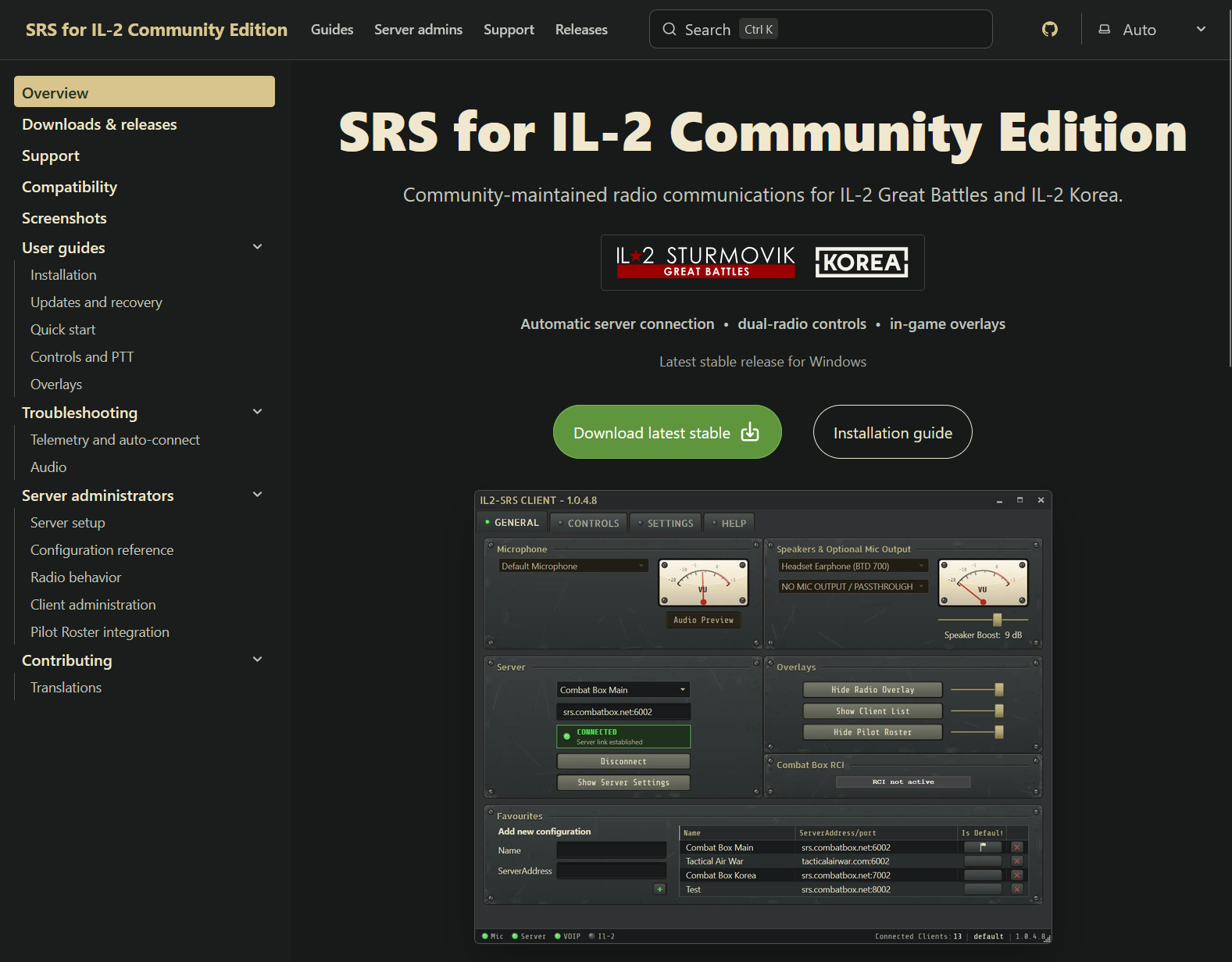Click the large SRS for IL-2 Community Edition heading

click(762, 132)
